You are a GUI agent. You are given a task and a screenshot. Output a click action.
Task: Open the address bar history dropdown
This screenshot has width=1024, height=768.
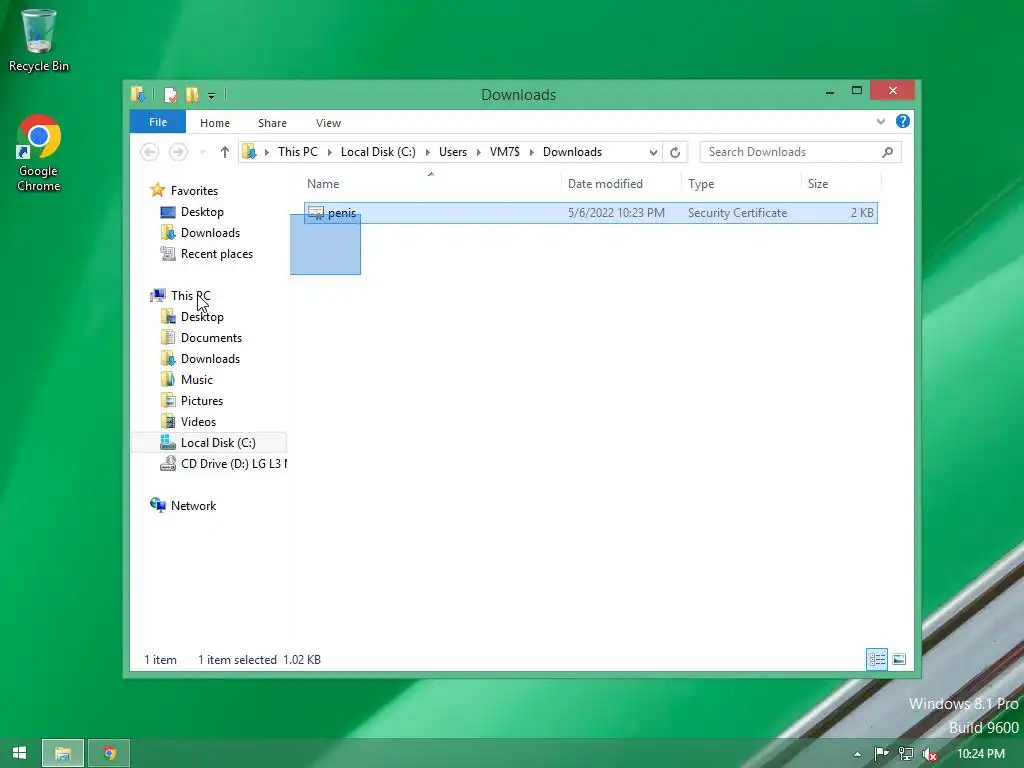click(x=653, y=152)
